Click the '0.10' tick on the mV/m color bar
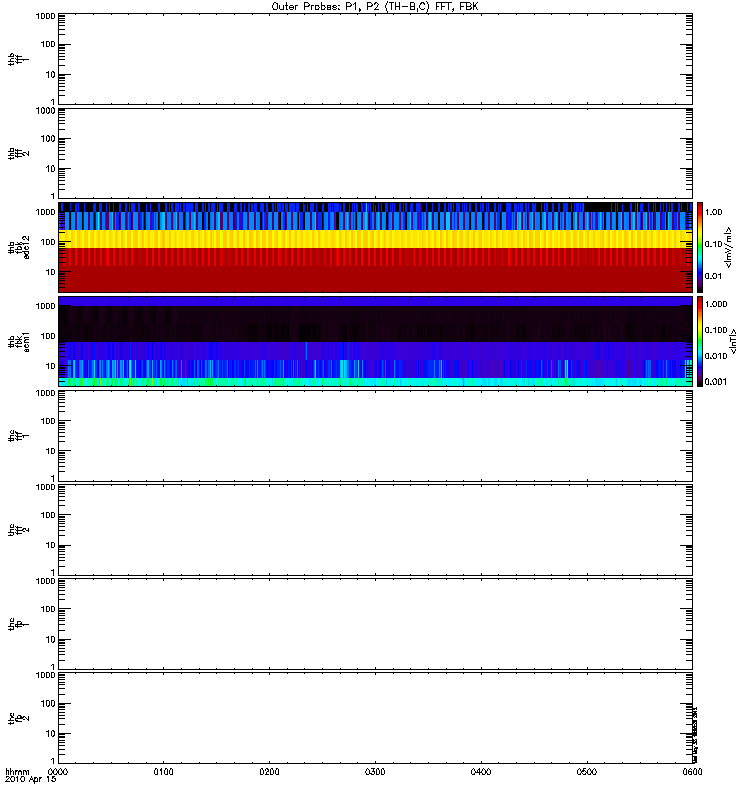The width and height of the screenshot is (750, 800). 713,244
